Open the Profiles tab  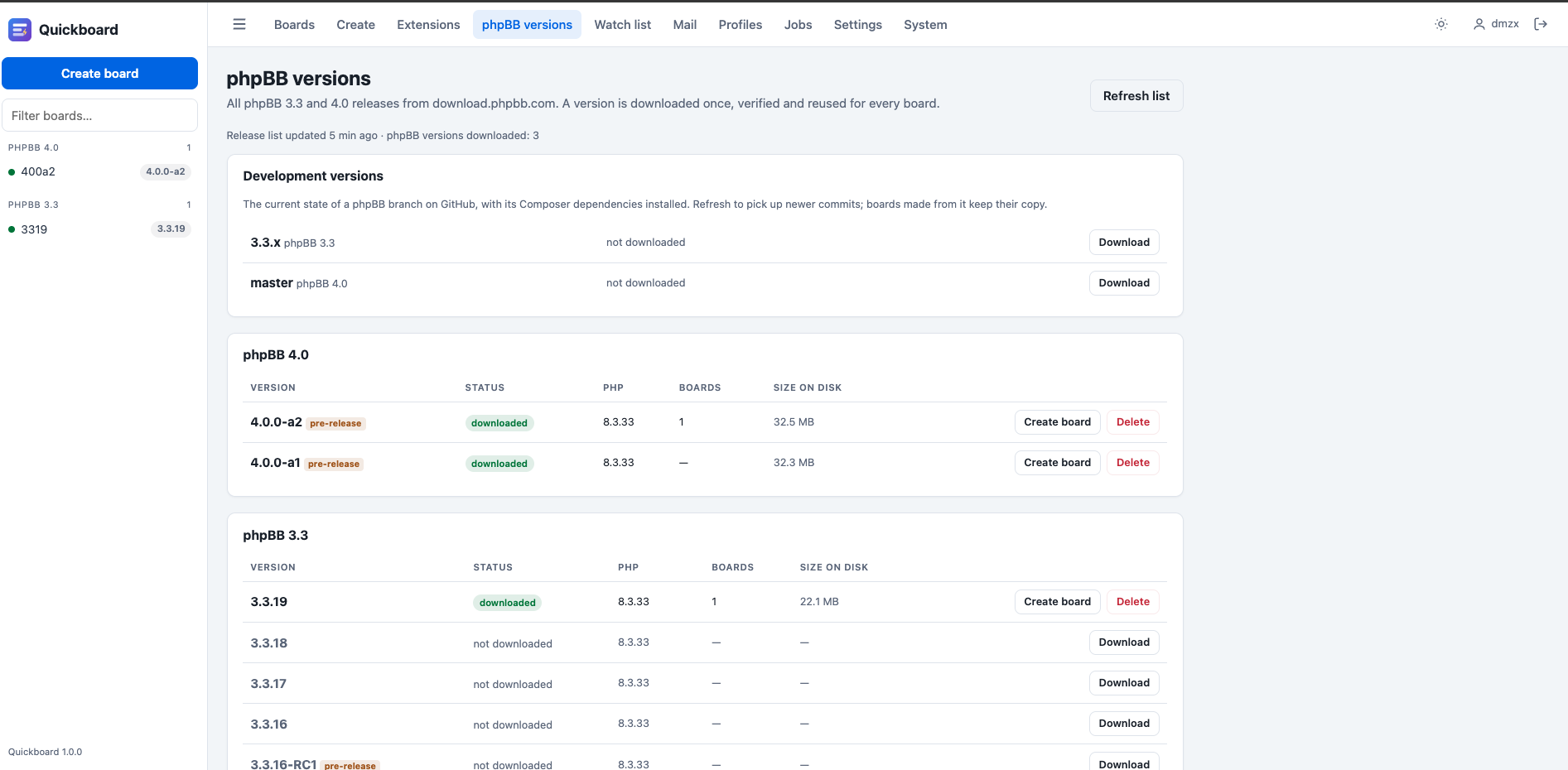pos(741,25)
